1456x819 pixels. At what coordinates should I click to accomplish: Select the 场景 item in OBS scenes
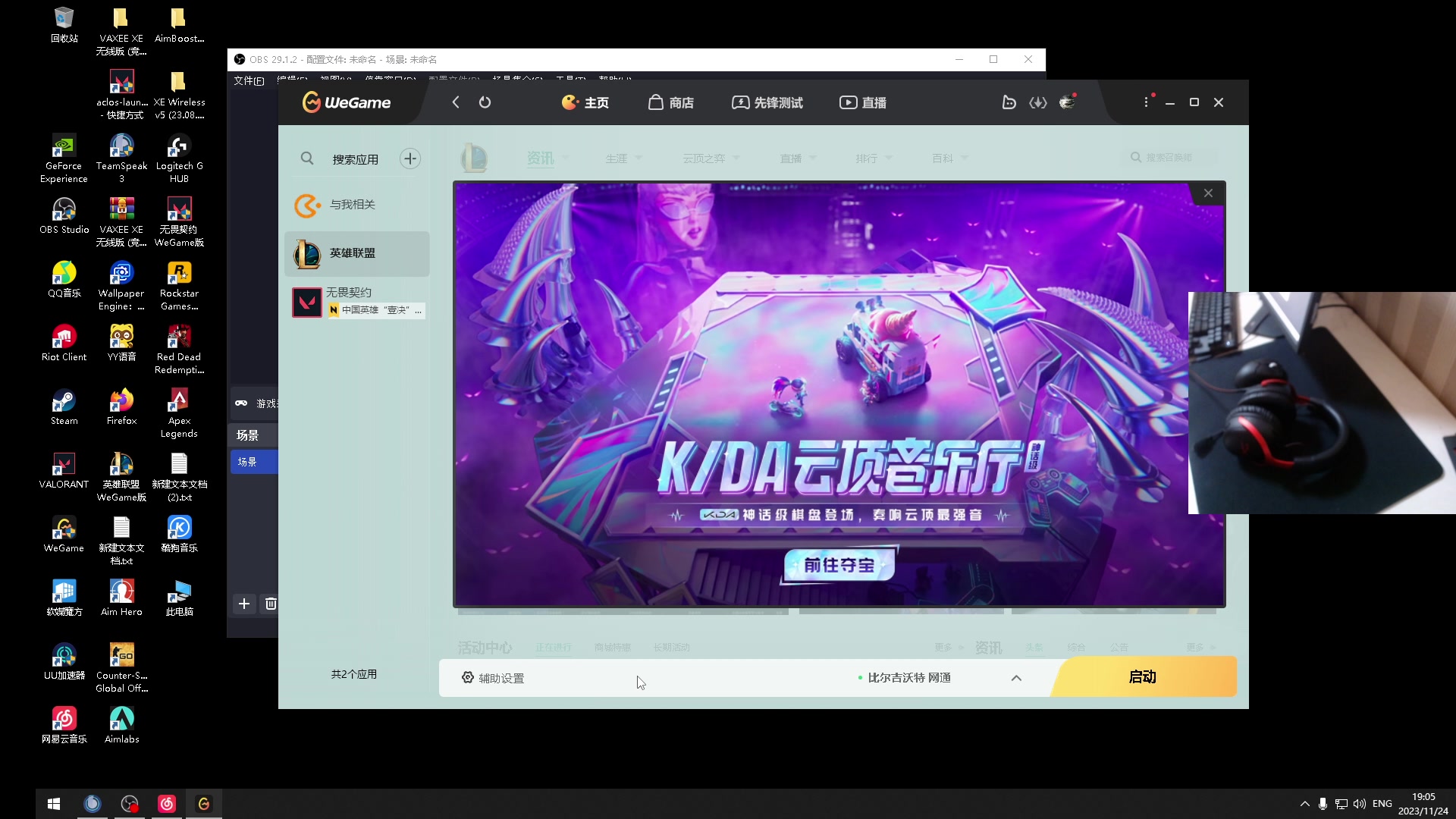254,462
